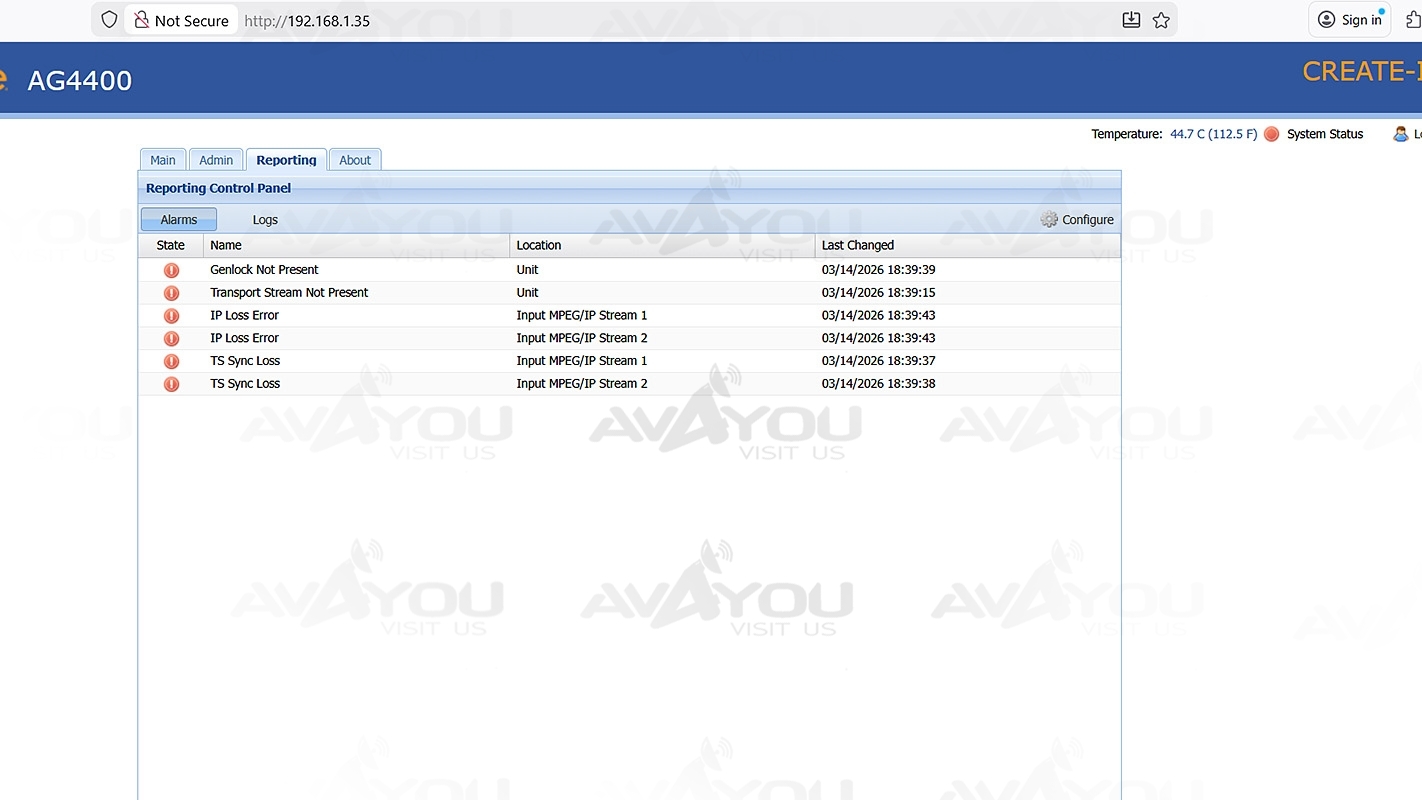
Task: Sort alarms by Location column header
Action: 539,245
